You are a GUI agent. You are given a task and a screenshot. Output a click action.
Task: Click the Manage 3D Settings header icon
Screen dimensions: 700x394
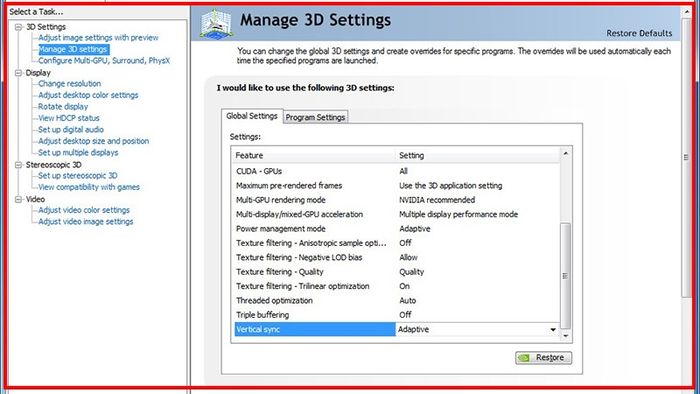coord(216,24)
